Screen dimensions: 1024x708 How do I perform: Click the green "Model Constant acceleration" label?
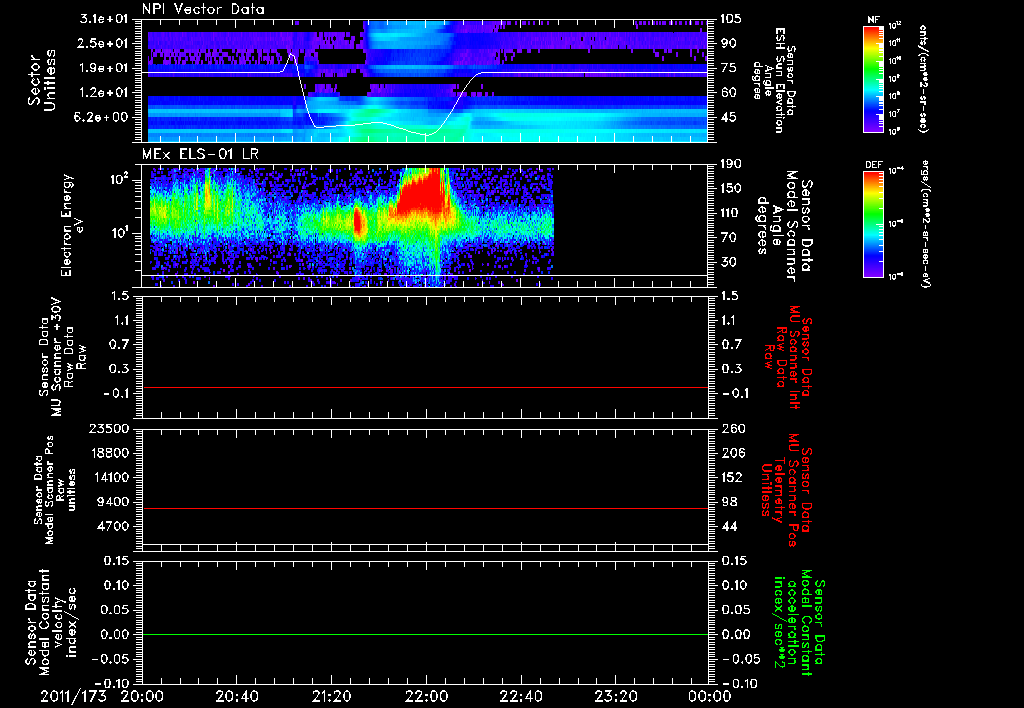[x=800, y=622]
